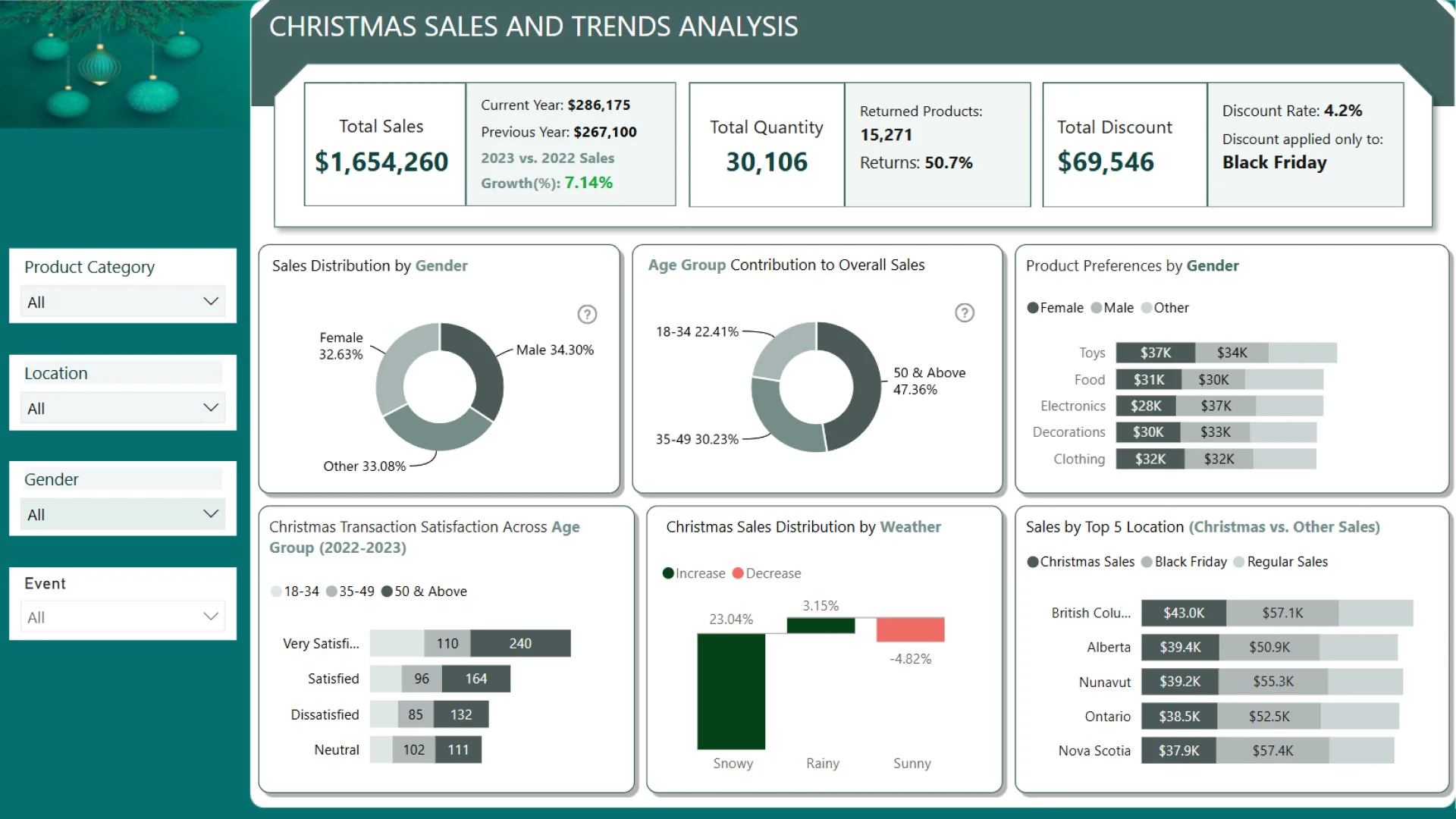The height and width of the screenshot is (819, 1456).
Task: Select the 18-34 legend item in satisfaction chart
Action: pyautogui.click(x=295, y=591)
